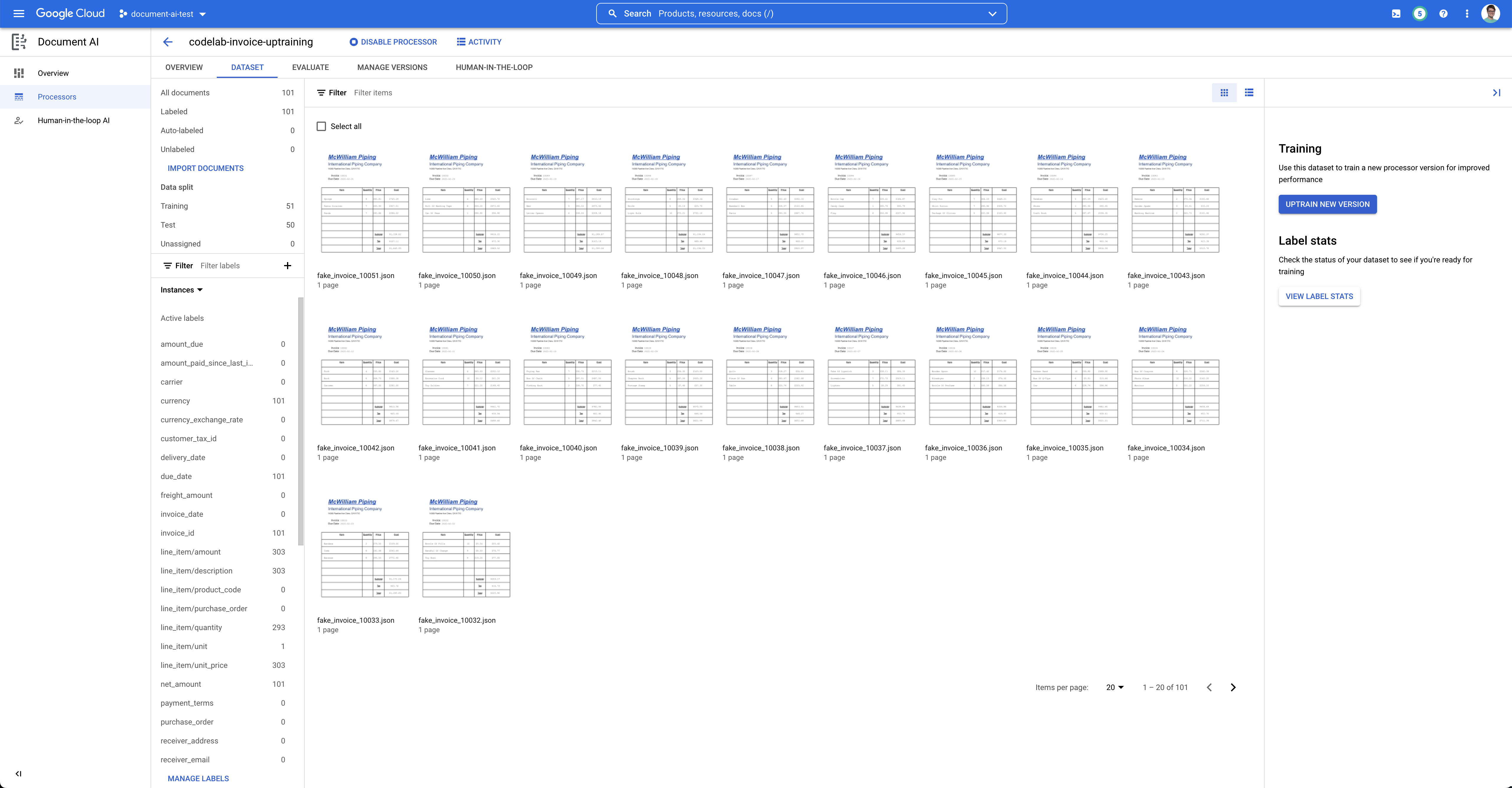The height and width of the screenshot is (788, 1512).
Task: Go to the next page of documents
Action: pyautogui.click(x=1233, y=687)
